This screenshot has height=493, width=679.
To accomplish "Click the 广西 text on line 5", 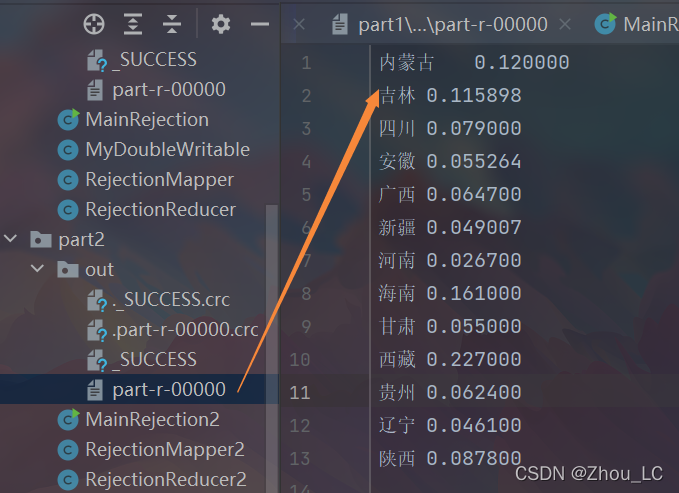I will (398, 195).
